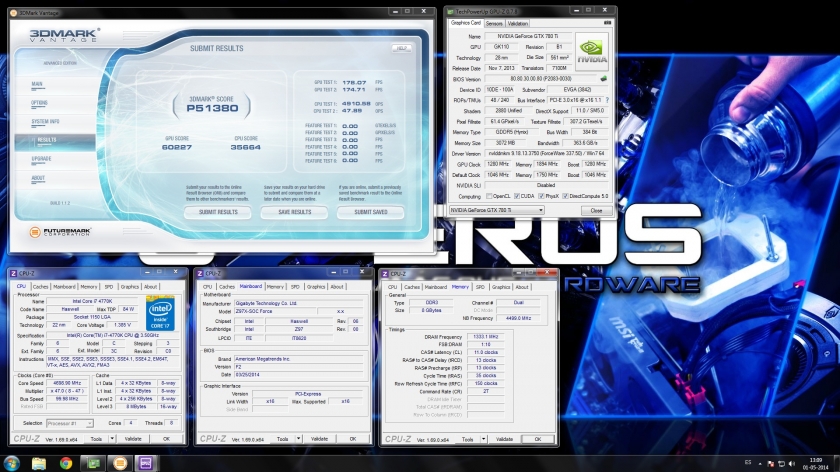Image resolution: width=840 pixels, height=472 pixels.
Task: Click the GPU-Z BIOS Version field
Action: (x=541, y=79)
